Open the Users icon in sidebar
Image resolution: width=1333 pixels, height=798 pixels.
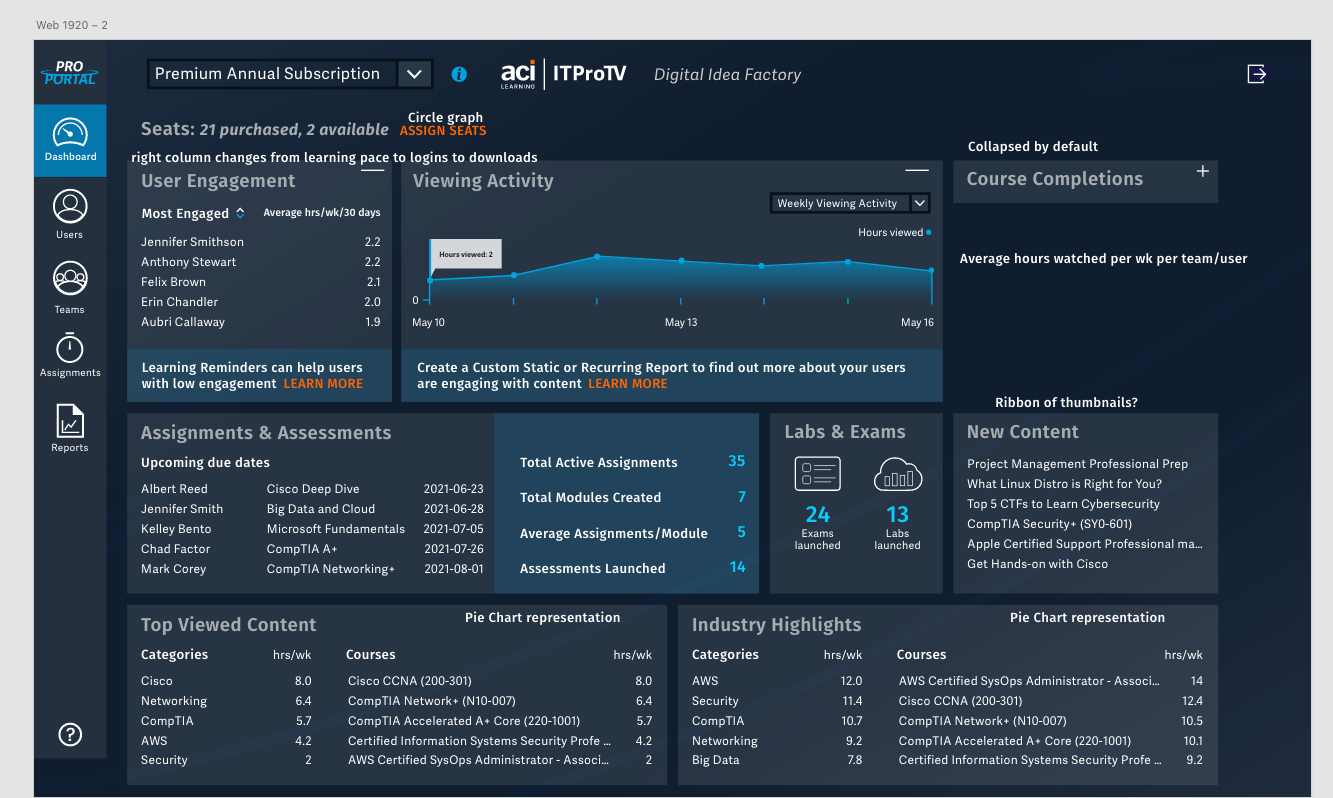(x=70, y=207)
